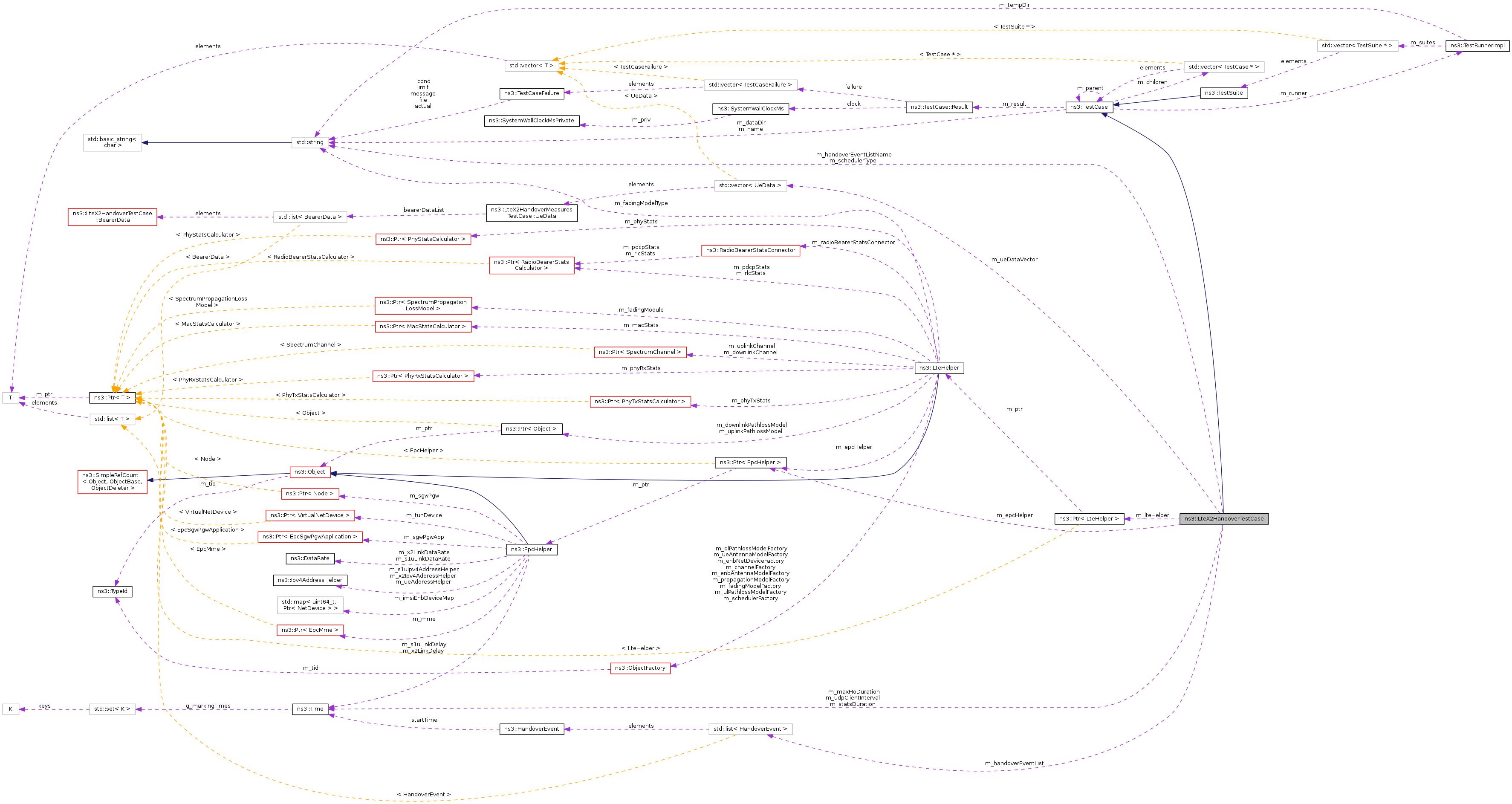Open the ns3::LteHelper class node
The width and height of the screenshot is (1512, 804).
click(x=939, y=368)
